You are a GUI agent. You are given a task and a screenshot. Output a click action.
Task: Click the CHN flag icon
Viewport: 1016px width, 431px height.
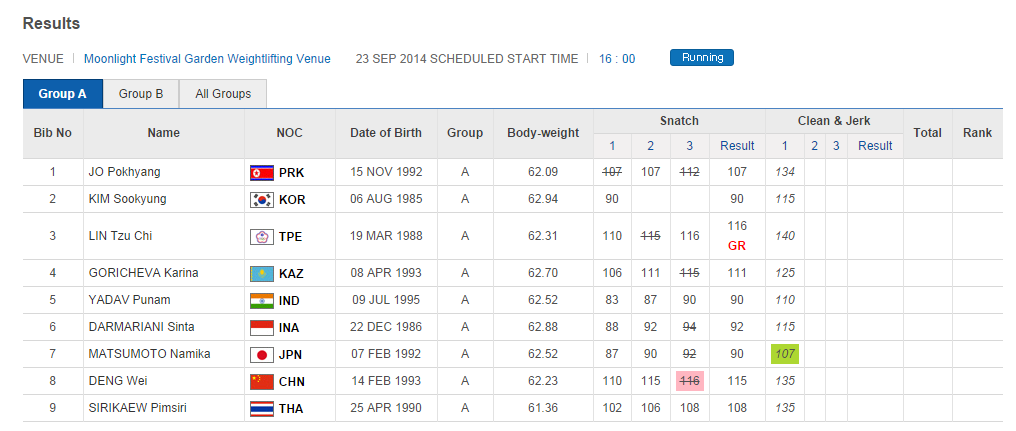[261, 382]
